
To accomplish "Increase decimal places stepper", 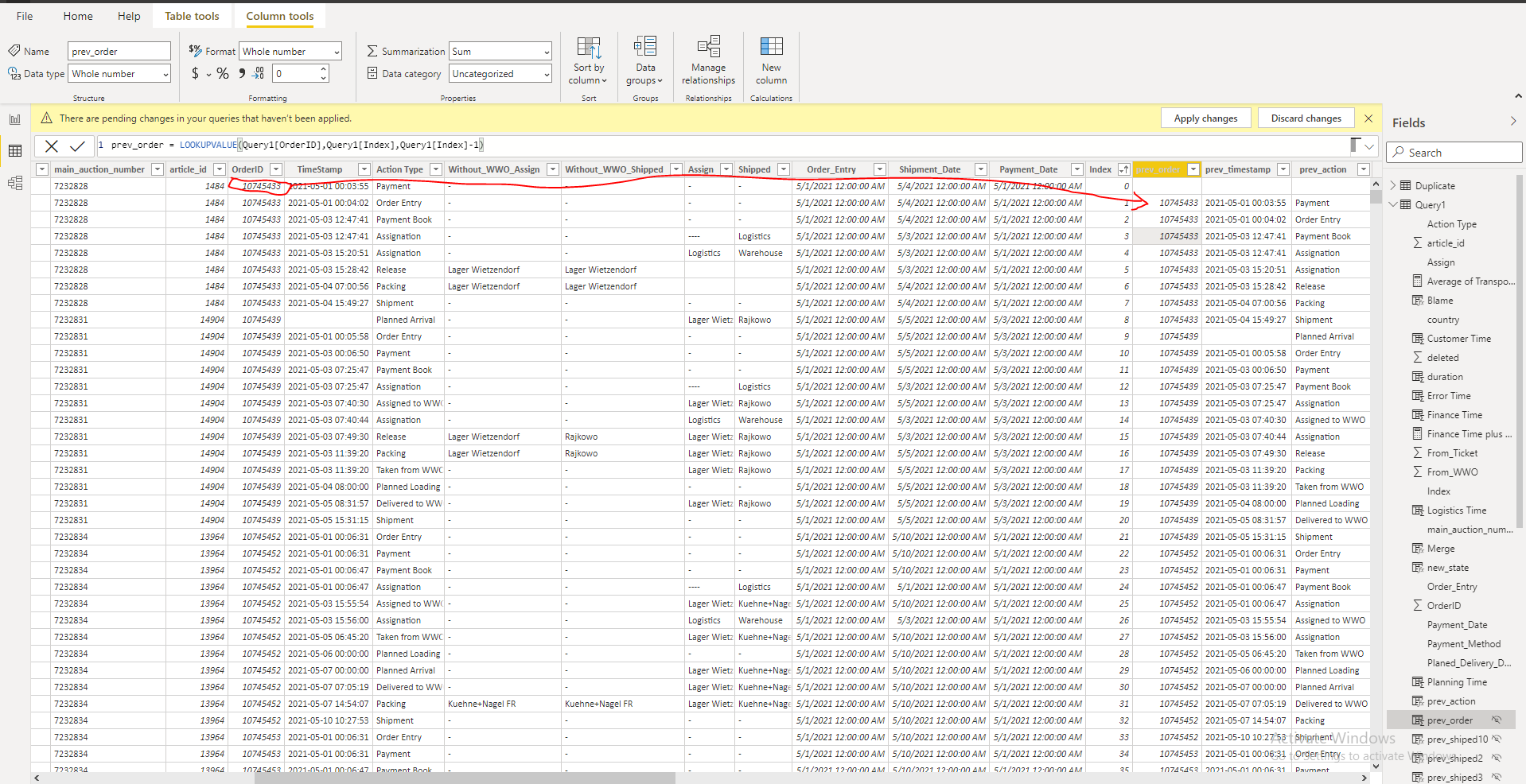I will tap(323, 69).
